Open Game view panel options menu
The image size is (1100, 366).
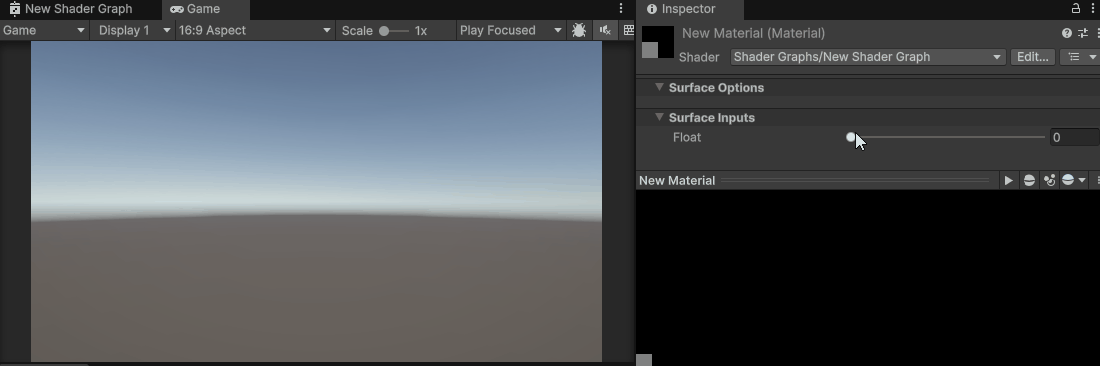[x=621, y=8]
